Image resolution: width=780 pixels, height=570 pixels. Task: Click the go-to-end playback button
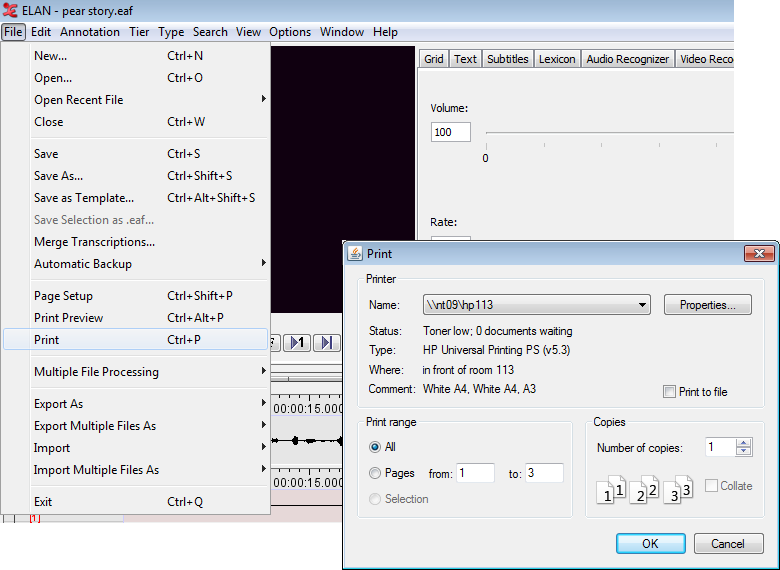point(327,342)
